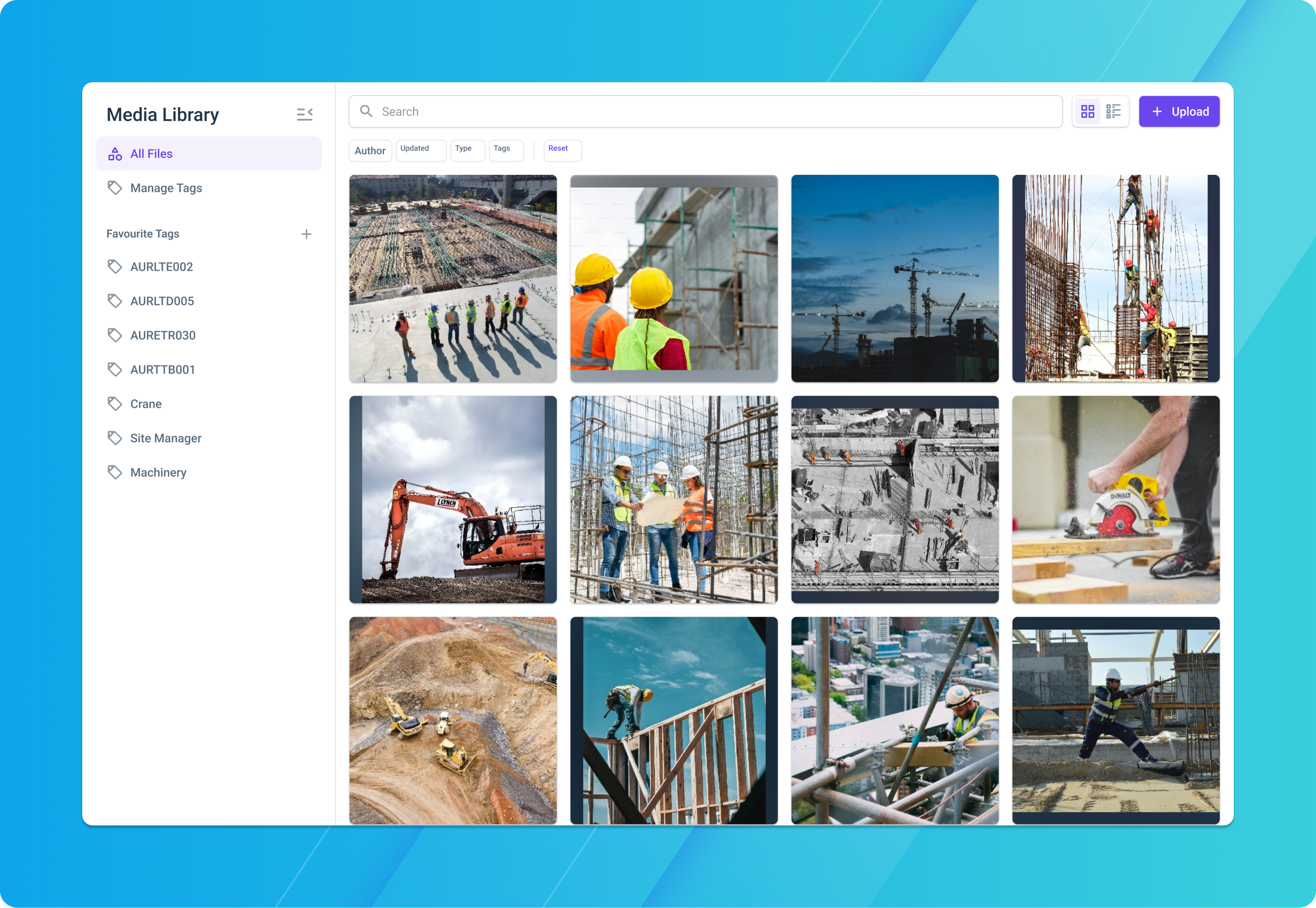Click the Crane tag icon
Image resolution: width=1316 pixels, height=908 pixels.
115,404
